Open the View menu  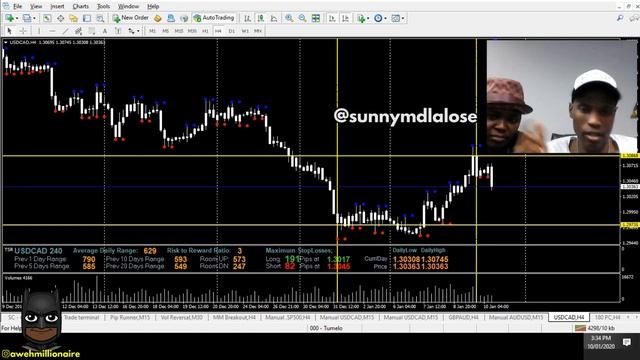[x=36, y=6]
